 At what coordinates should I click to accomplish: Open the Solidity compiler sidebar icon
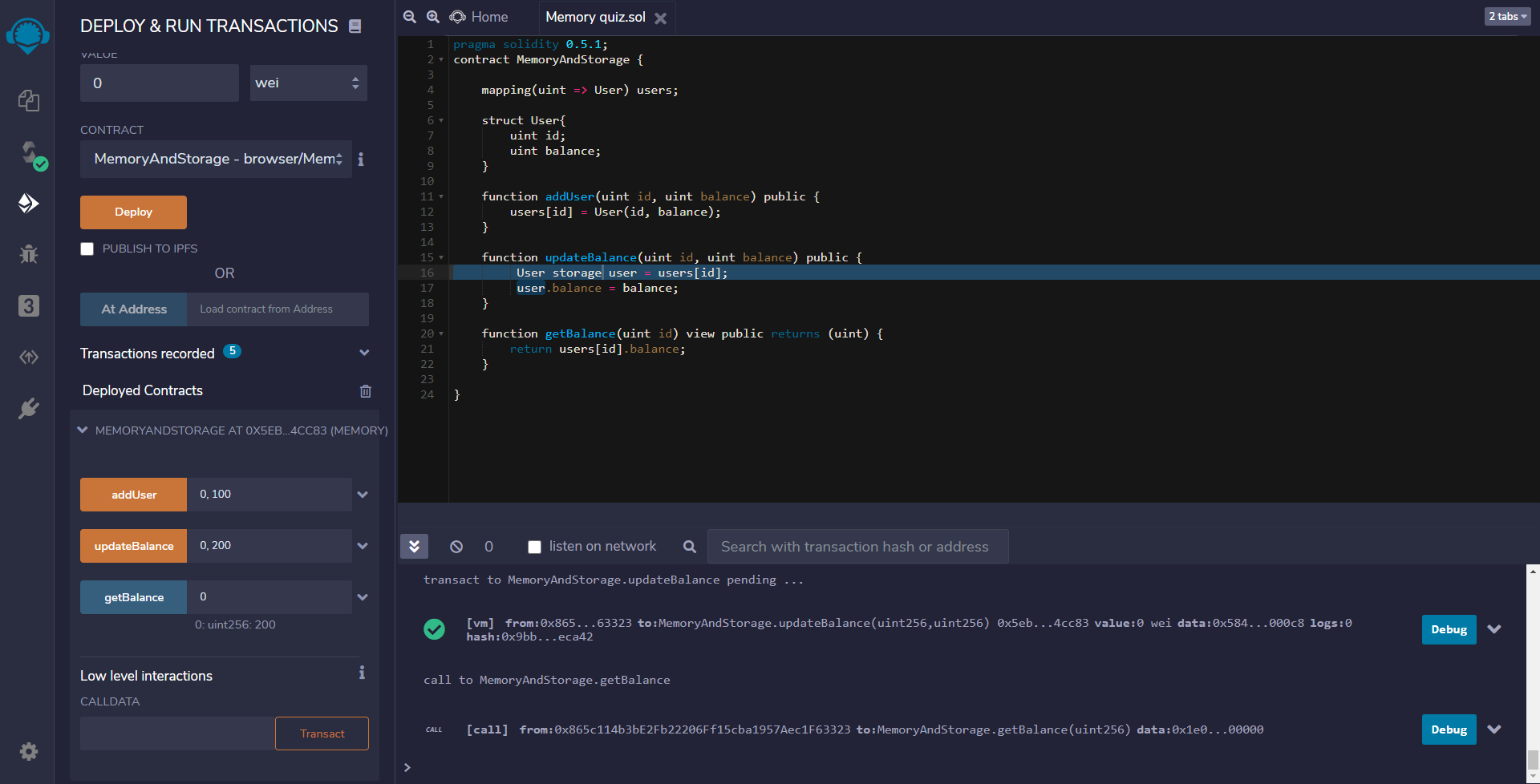point(33,155)
